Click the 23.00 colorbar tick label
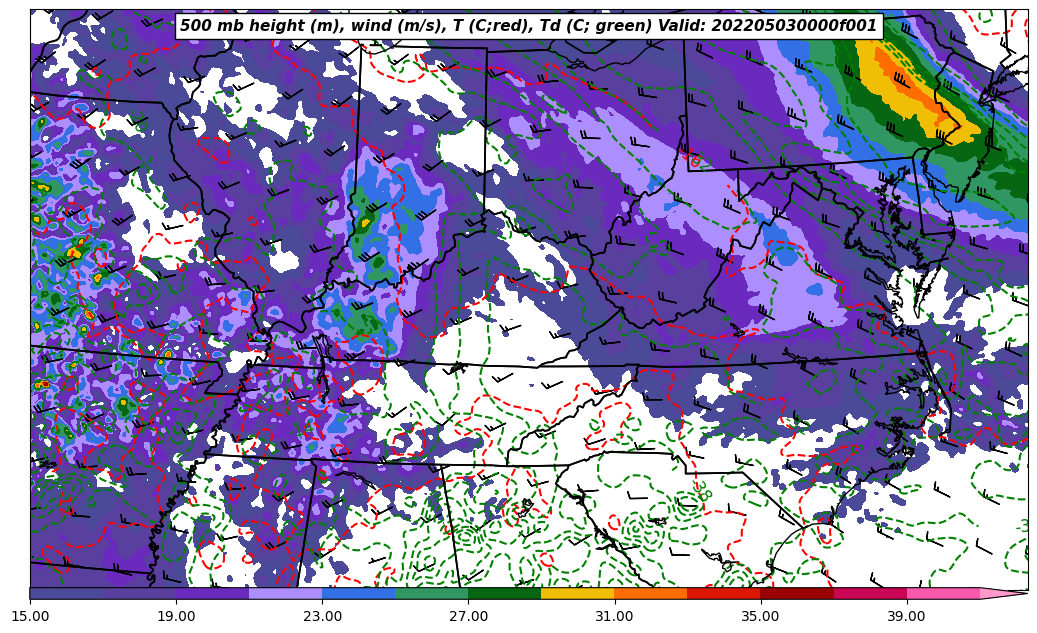 pos(323,616)
